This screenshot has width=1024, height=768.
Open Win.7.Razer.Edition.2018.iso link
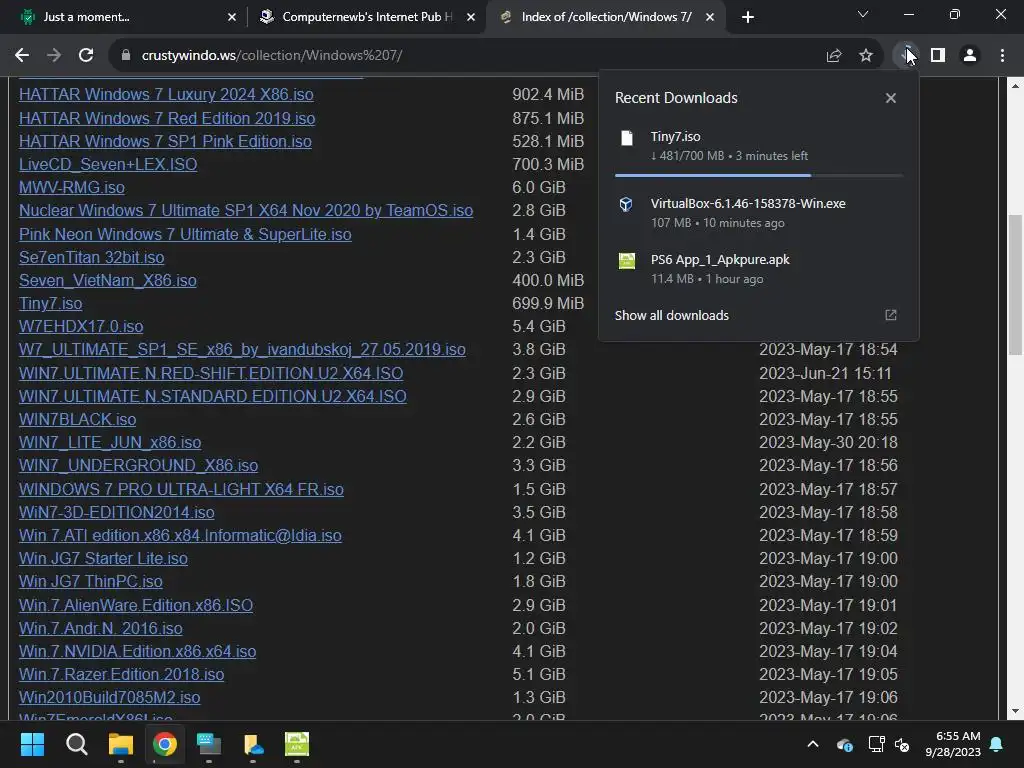point(121,675)
